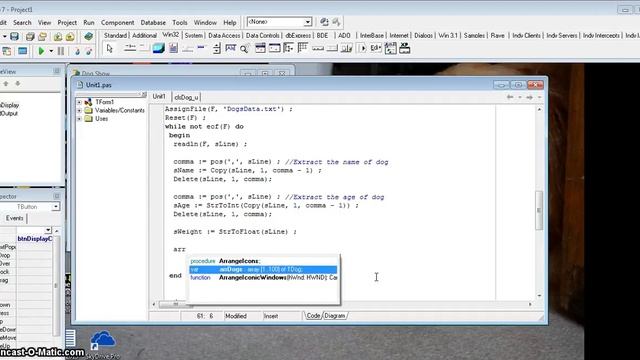Pick the RichEdit component from the palette
The height and width of the screenshot is (360, 640).
(173, 49)
